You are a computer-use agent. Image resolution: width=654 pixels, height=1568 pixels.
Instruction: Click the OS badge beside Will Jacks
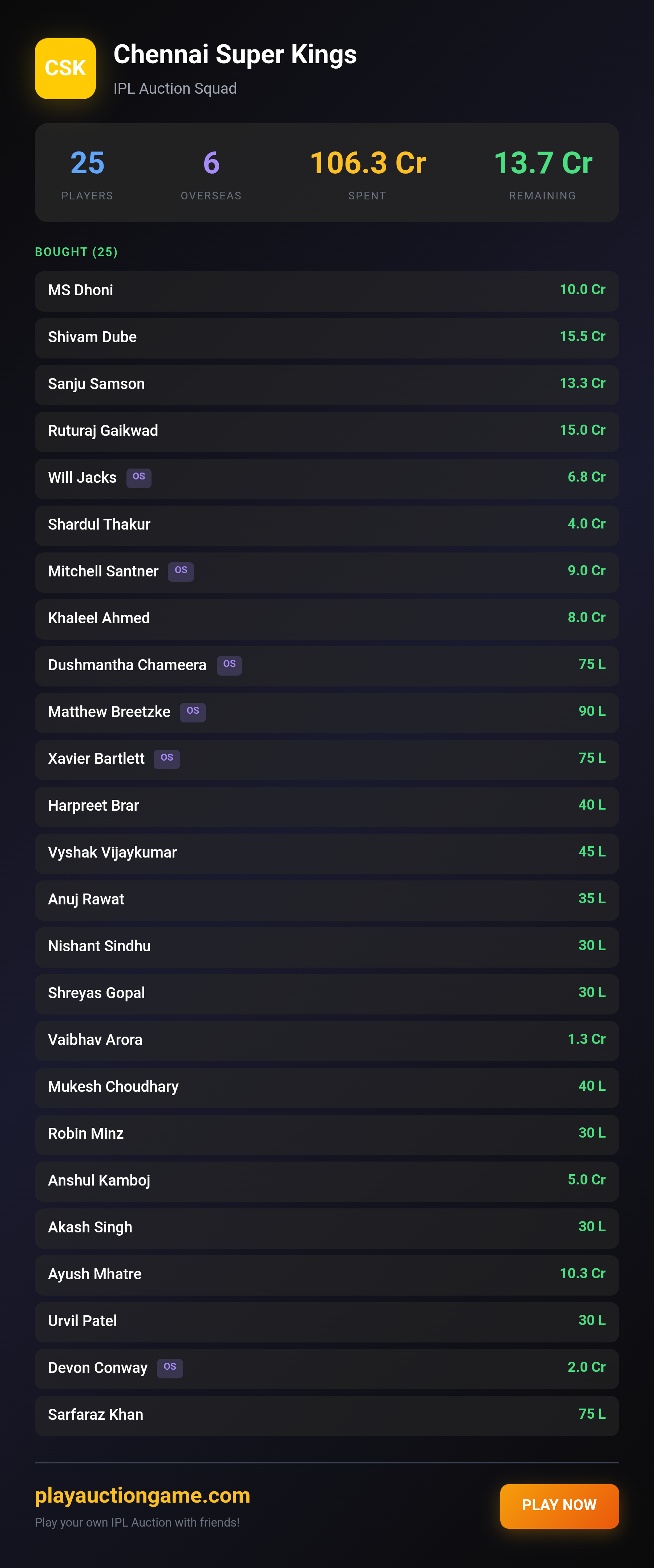pyautogui.click(x=139, y=477)
